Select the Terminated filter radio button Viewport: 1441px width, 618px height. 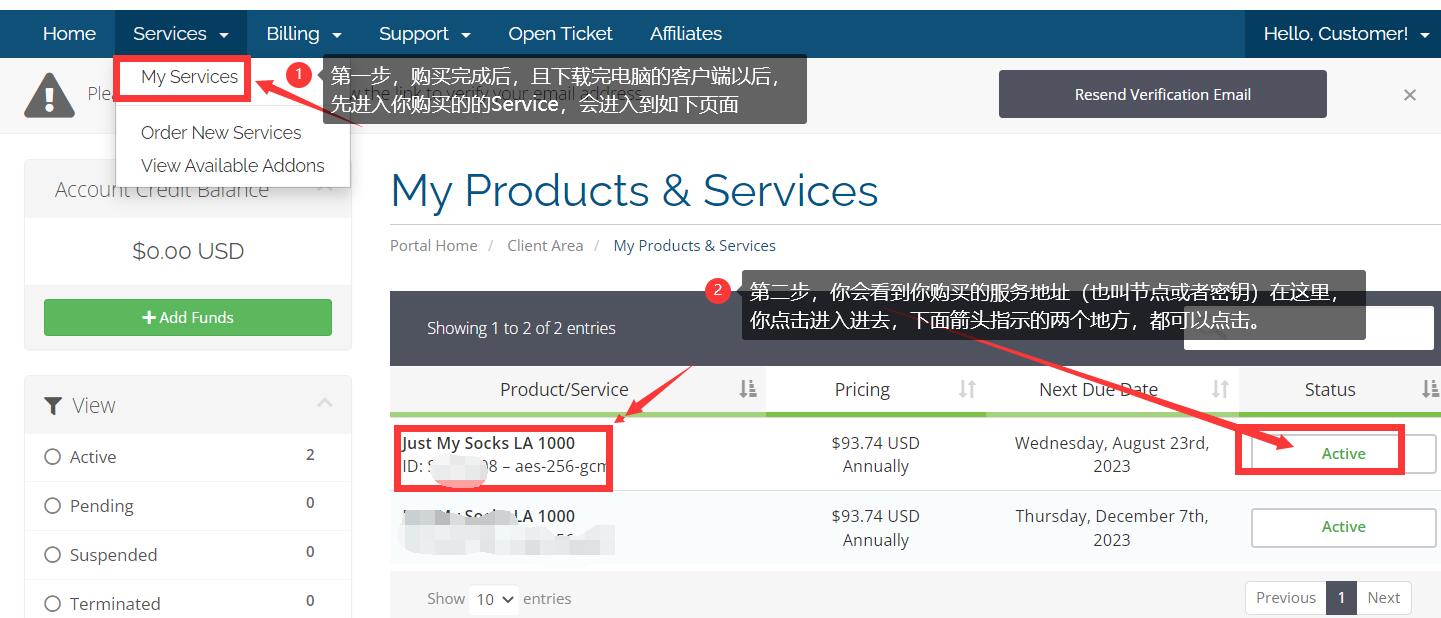[x=53, y=604]
